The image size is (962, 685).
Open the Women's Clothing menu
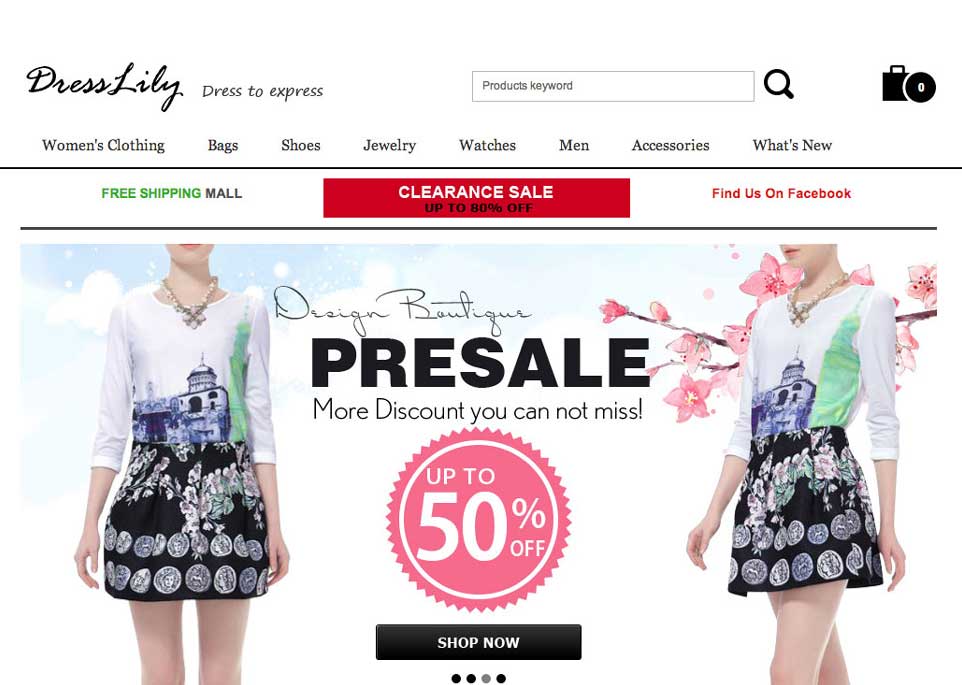click(103, 145)
